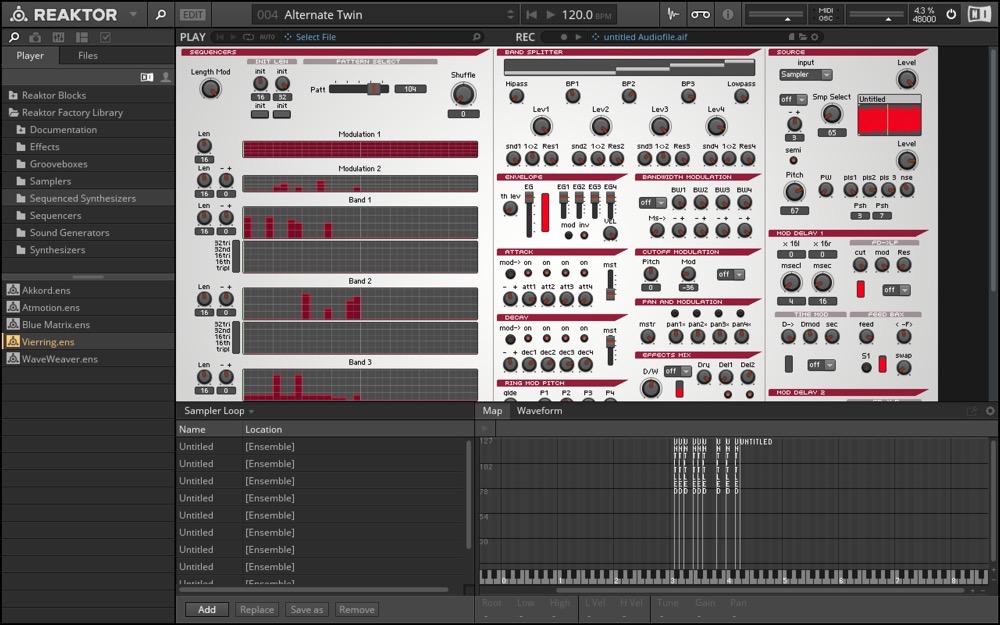Toggle the audio engine power button
This screenshot has width=1000, height=625.
click(x=951, y=14)
